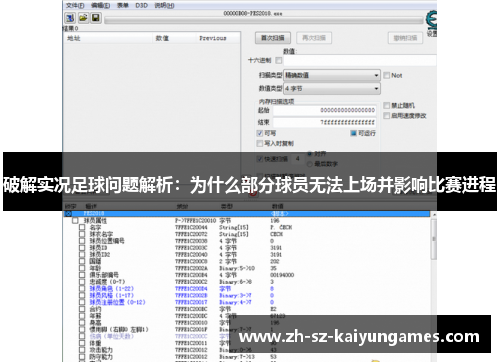
Task: Click the scan progress bar
Action: tap(264, 21)
